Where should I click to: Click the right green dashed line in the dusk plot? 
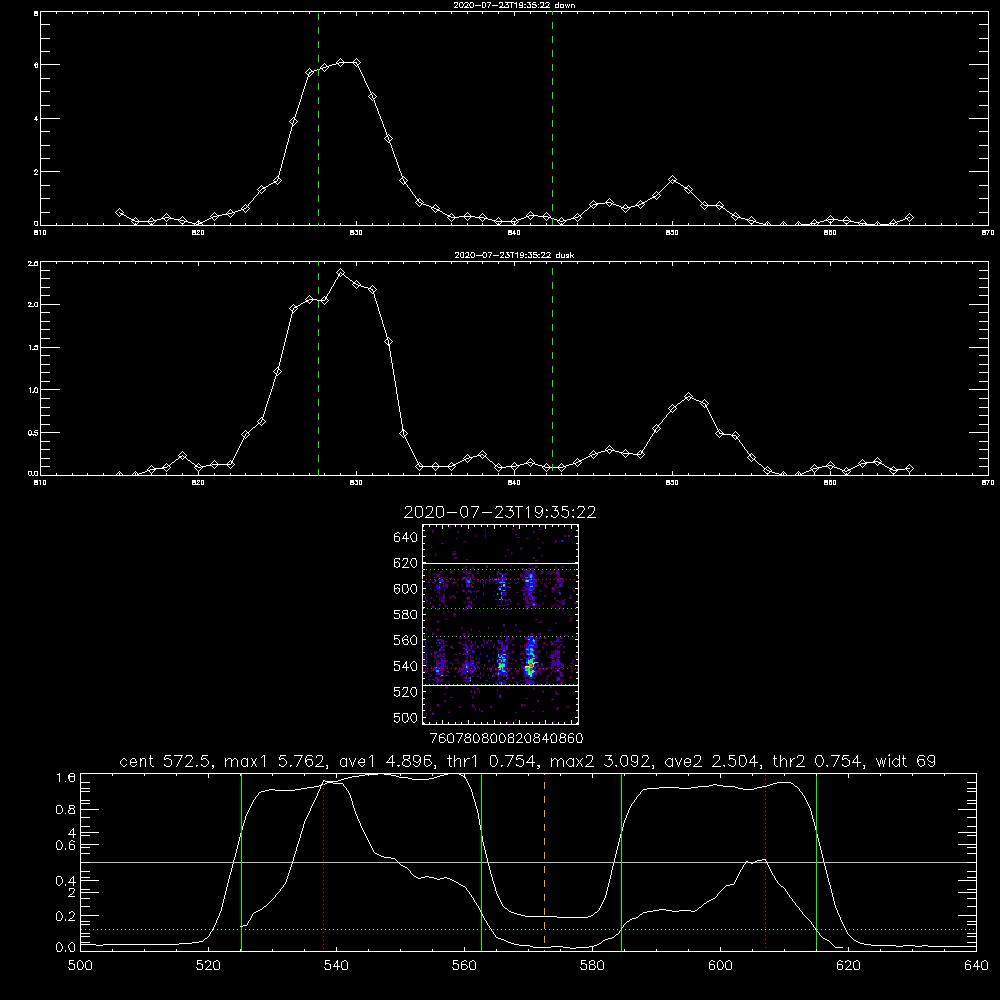[x=552, y=369]
